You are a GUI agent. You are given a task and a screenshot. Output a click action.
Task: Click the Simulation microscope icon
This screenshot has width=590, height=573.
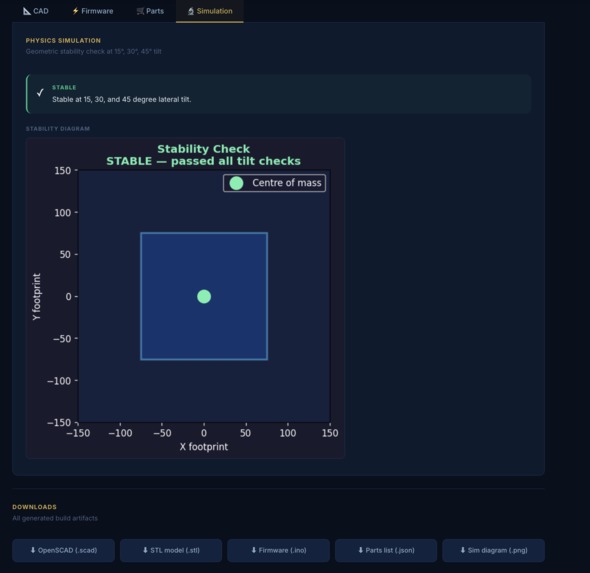191,11
